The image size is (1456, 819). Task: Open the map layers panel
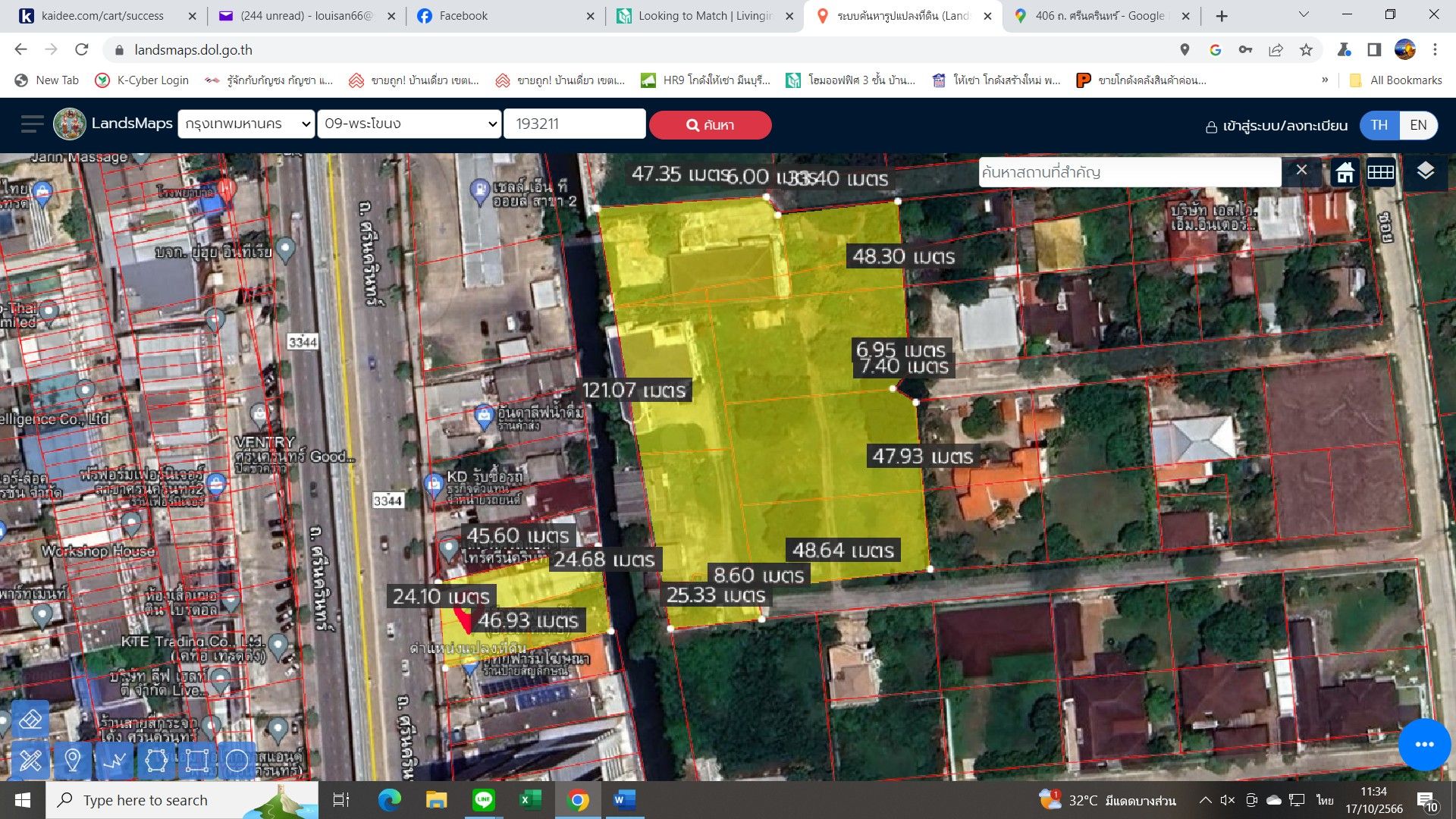click(x=1425, y=172)
